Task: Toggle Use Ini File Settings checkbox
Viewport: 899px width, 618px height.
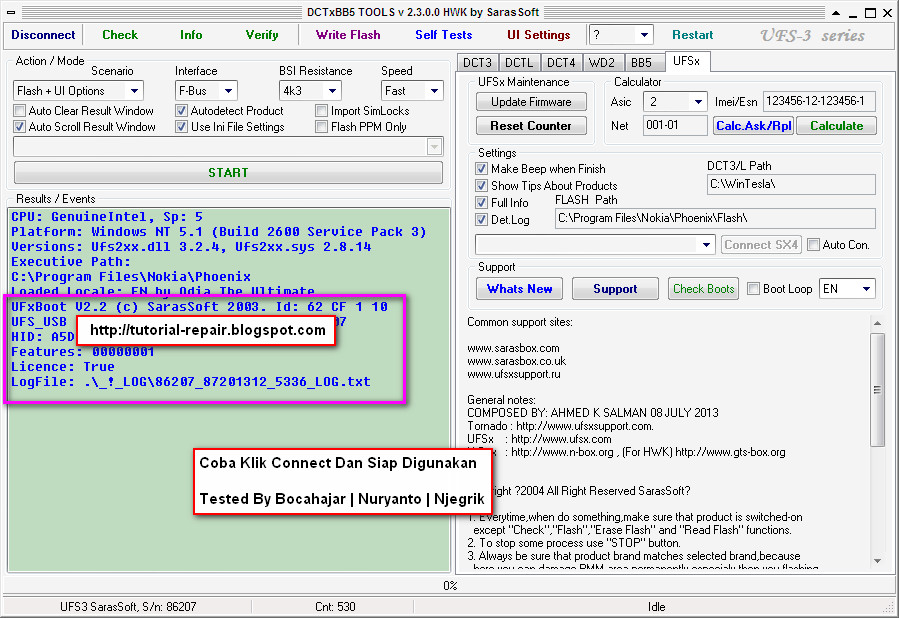Action: click(x=182, y=127)
